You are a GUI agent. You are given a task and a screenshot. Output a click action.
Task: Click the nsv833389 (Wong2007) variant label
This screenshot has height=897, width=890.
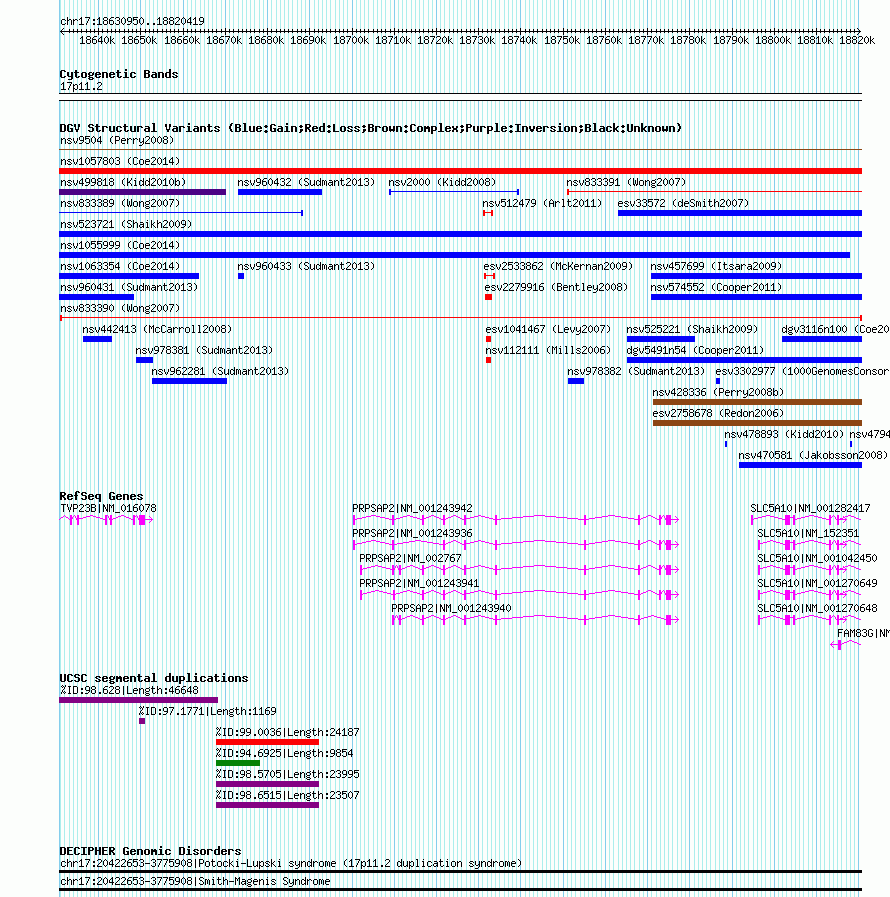[120, 203]
